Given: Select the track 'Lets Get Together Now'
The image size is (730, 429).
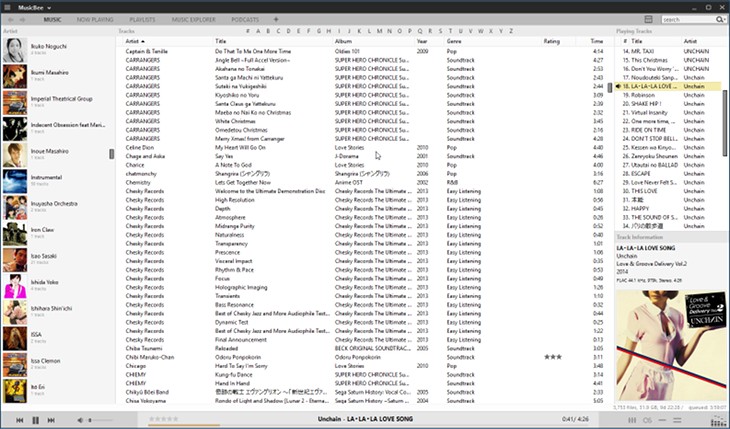Looking at the screenshot, I should 243,183.
